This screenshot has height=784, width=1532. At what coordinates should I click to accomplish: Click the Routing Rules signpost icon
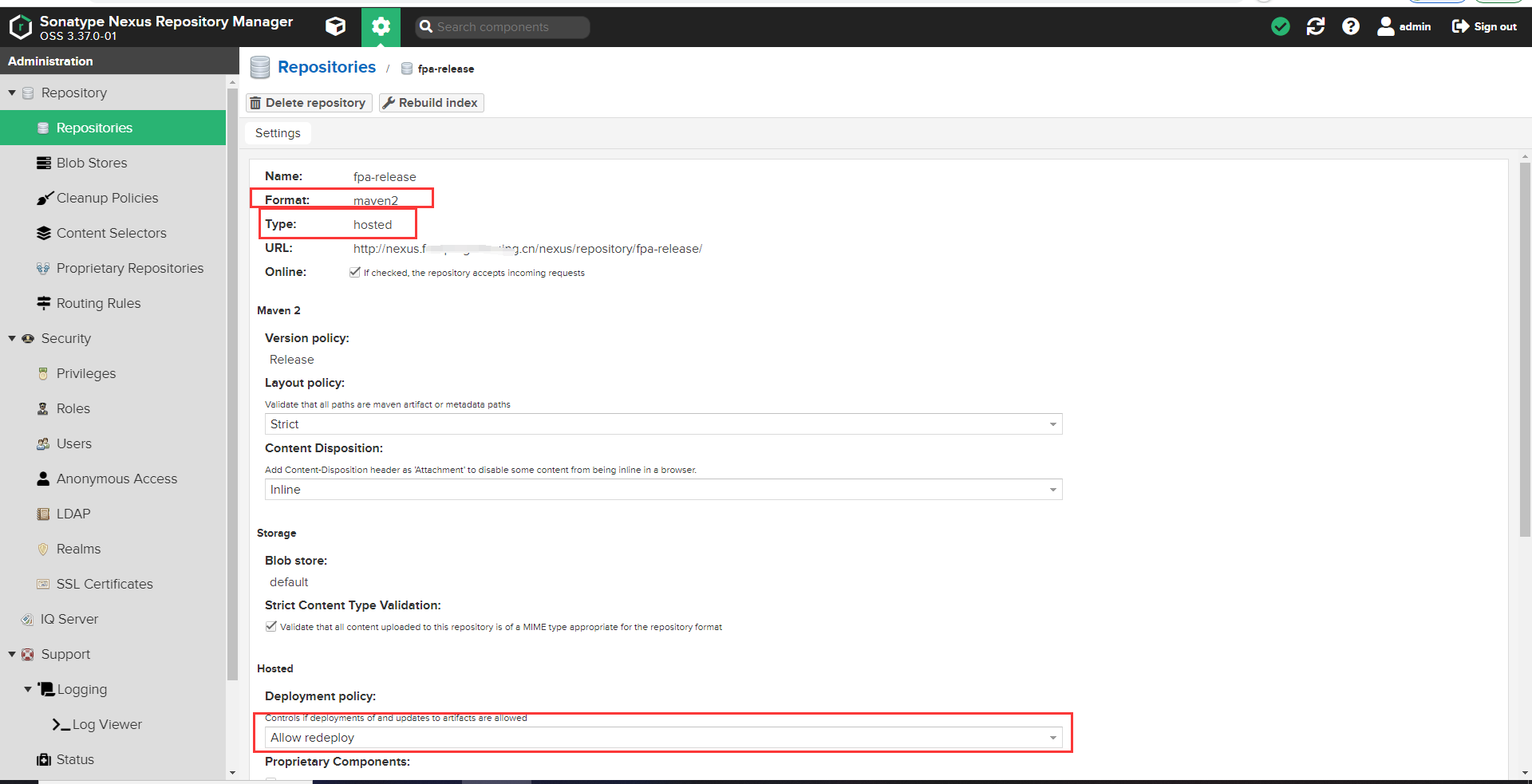pyautogui.click(x=44, y=303)
